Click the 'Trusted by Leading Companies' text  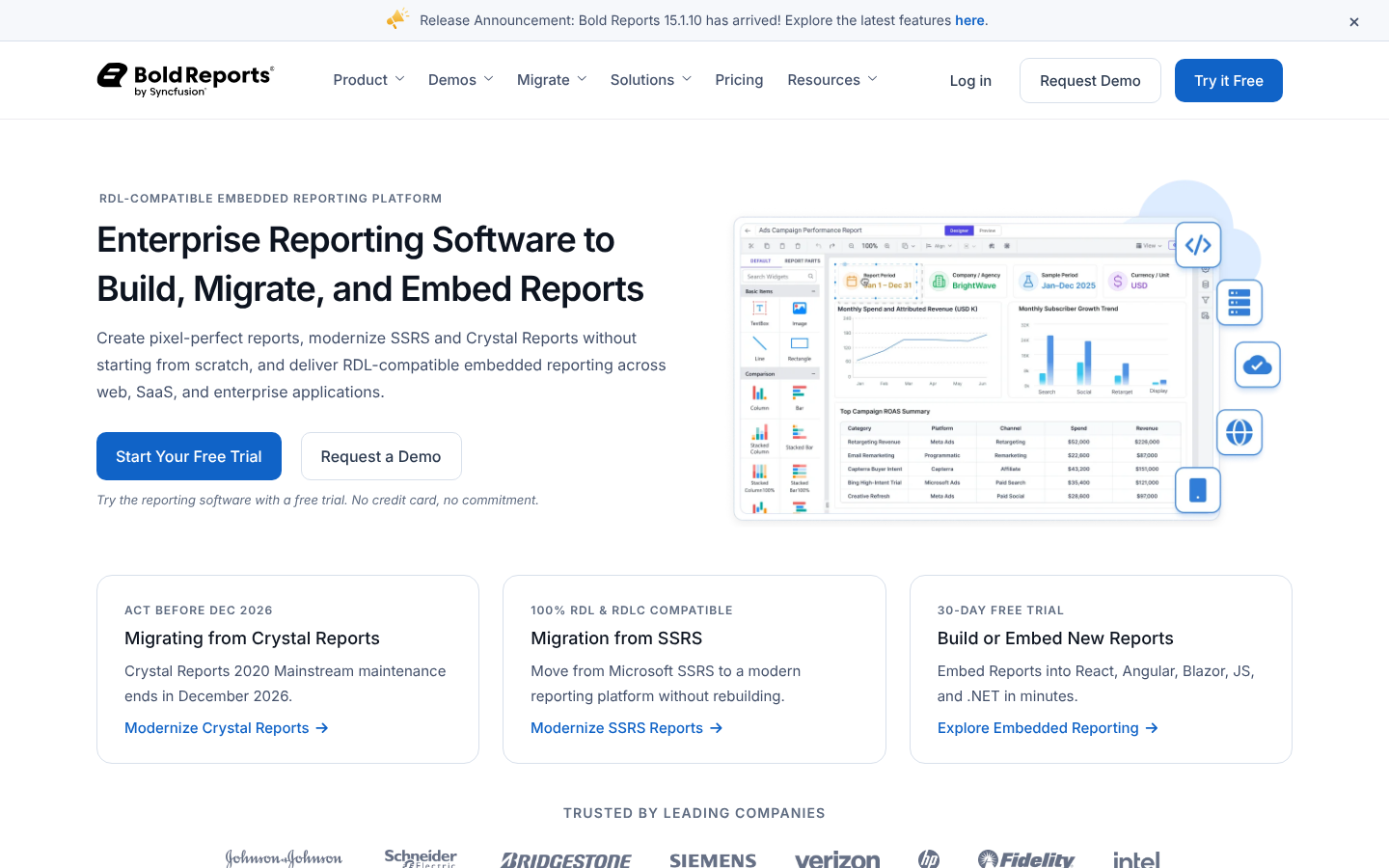pyautogui.click(x=694, y=813)
